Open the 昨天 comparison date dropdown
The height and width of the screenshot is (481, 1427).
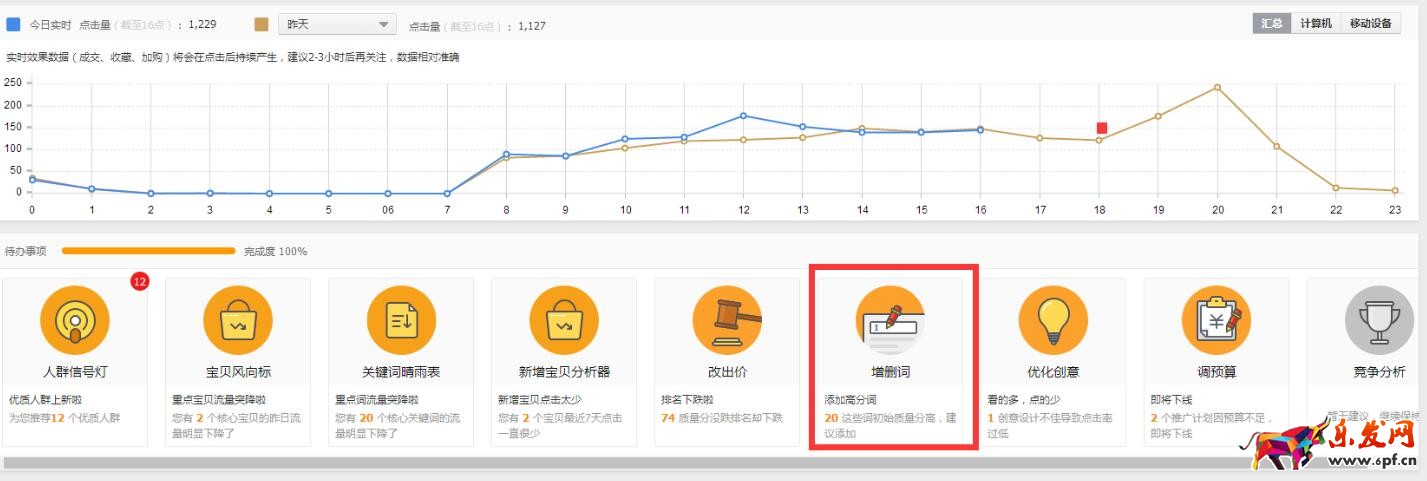336,25
